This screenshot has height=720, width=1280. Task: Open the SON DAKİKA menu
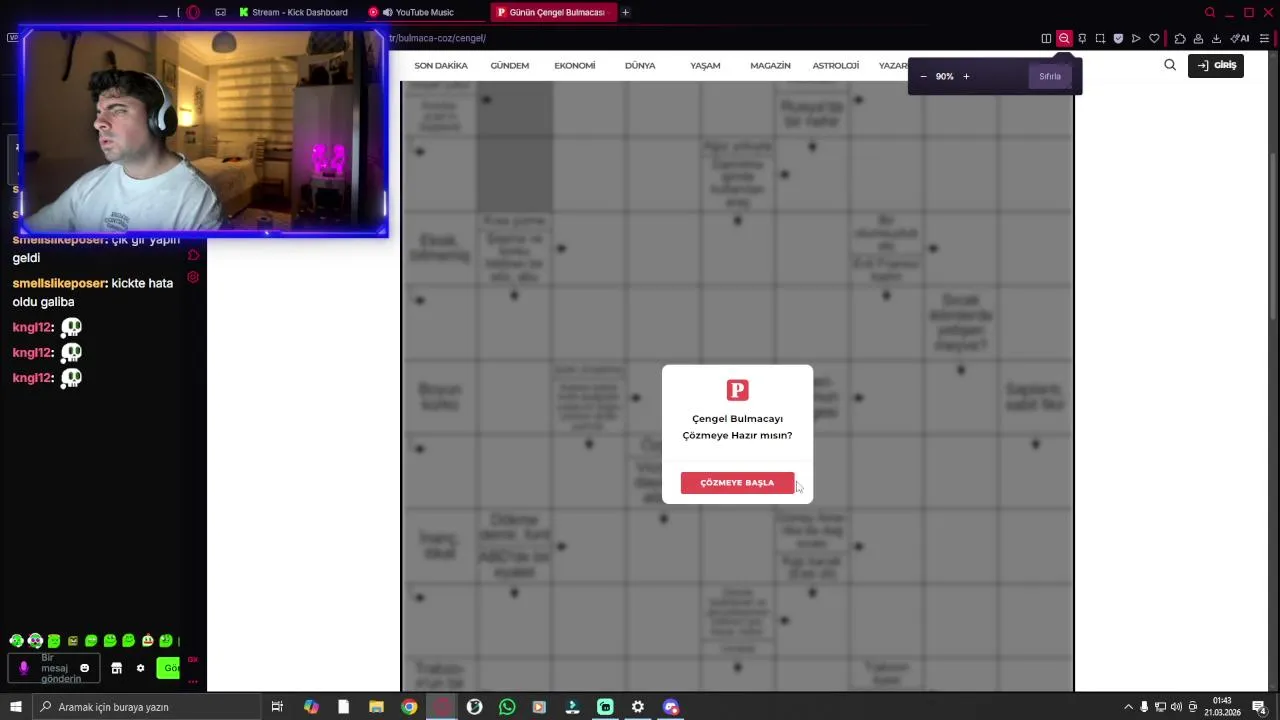coord(441,65)
